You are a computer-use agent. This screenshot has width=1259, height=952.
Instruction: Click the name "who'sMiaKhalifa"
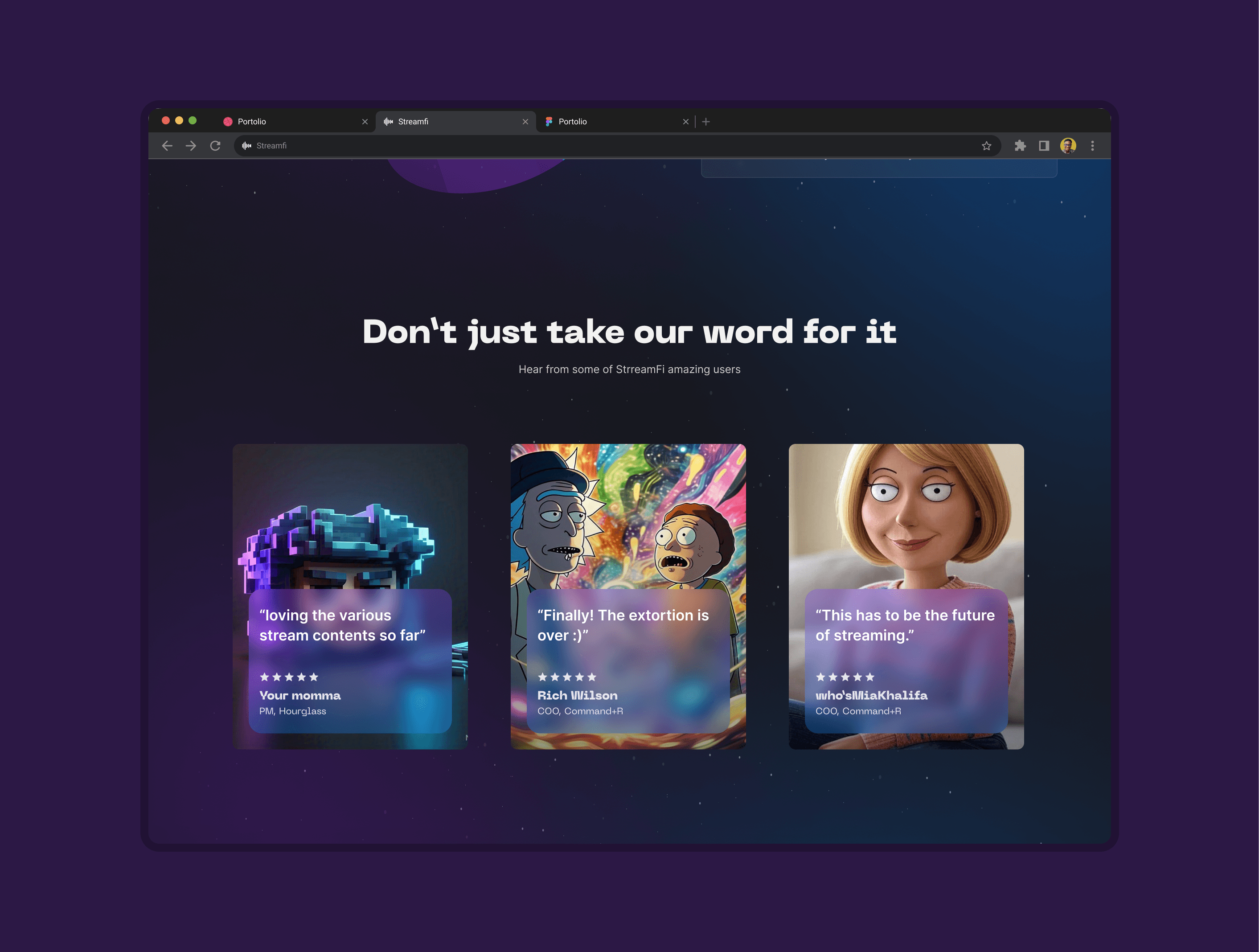[871, 695]
